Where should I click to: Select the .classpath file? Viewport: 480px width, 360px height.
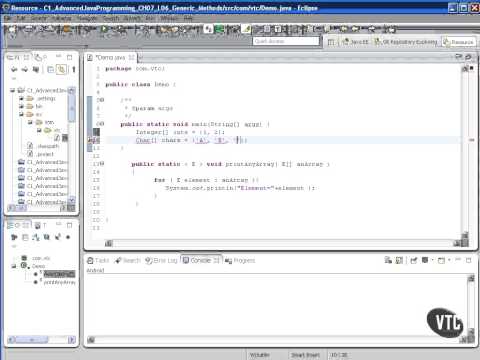[x=43, y=146]
